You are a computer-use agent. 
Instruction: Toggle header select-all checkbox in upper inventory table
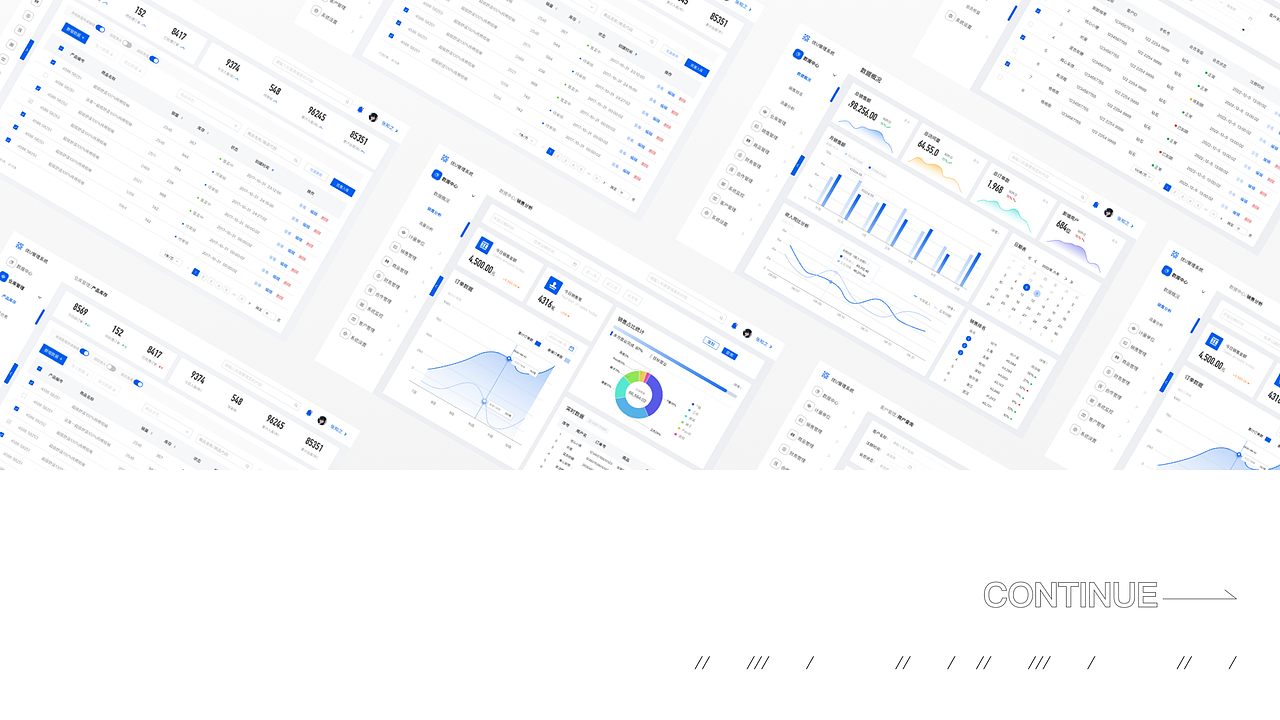coord(61,48)
